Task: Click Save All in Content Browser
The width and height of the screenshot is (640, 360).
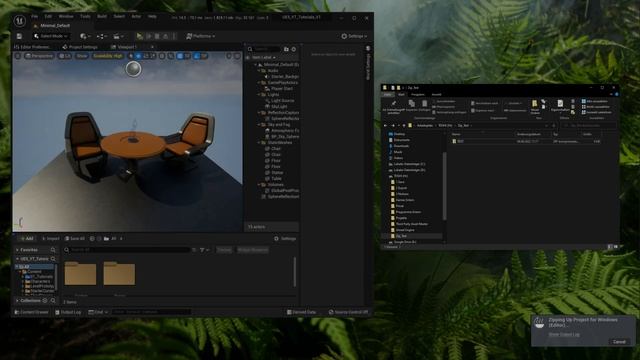Action: [x=75, y=238]
